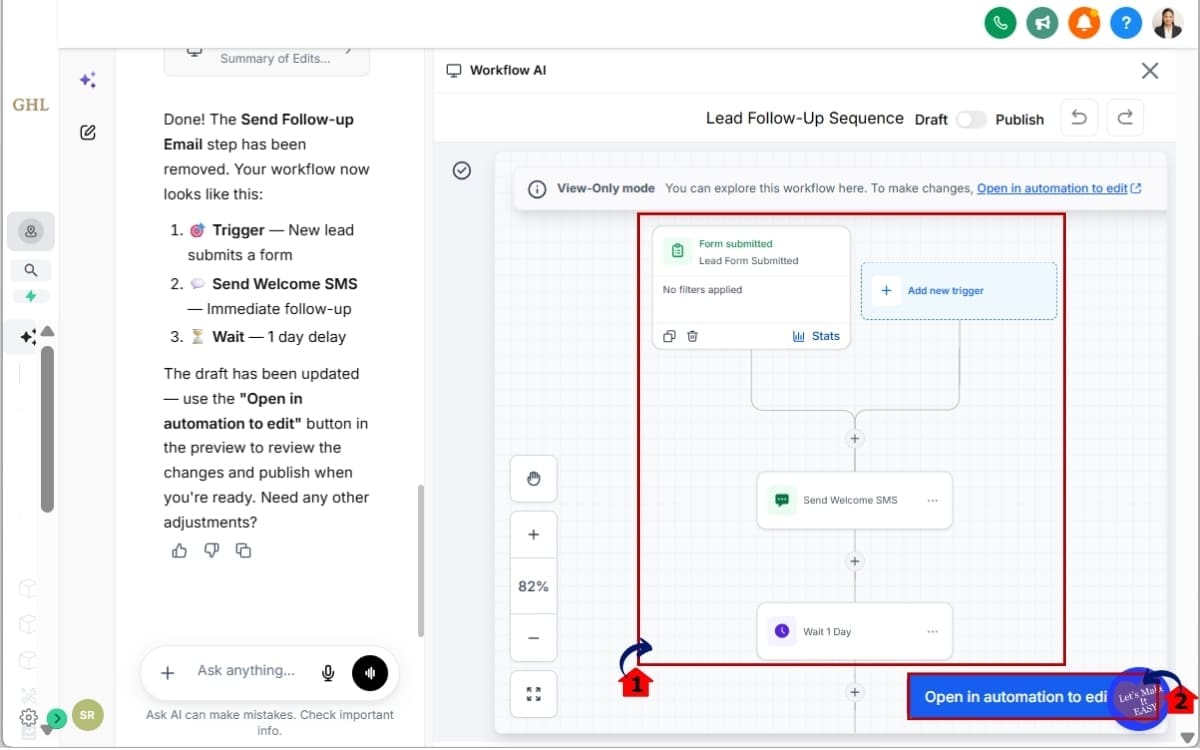The image size is (1200, 750).
Task: Open the user profile avatar photo
Action: tap(1168, 22)
